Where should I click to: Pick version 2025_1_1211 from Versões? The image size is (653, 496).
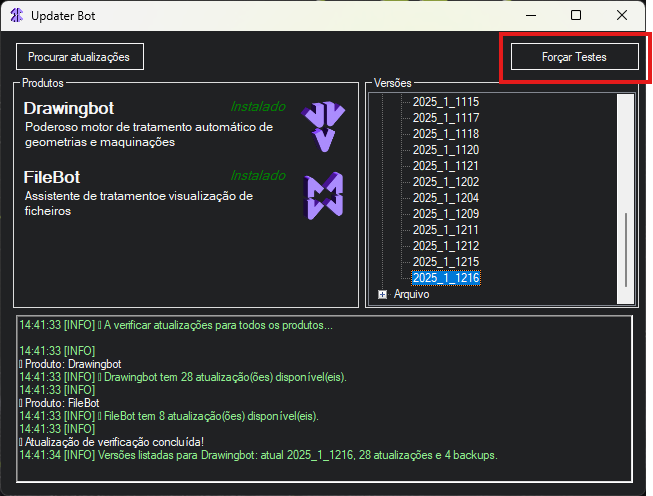click(446, 230)
